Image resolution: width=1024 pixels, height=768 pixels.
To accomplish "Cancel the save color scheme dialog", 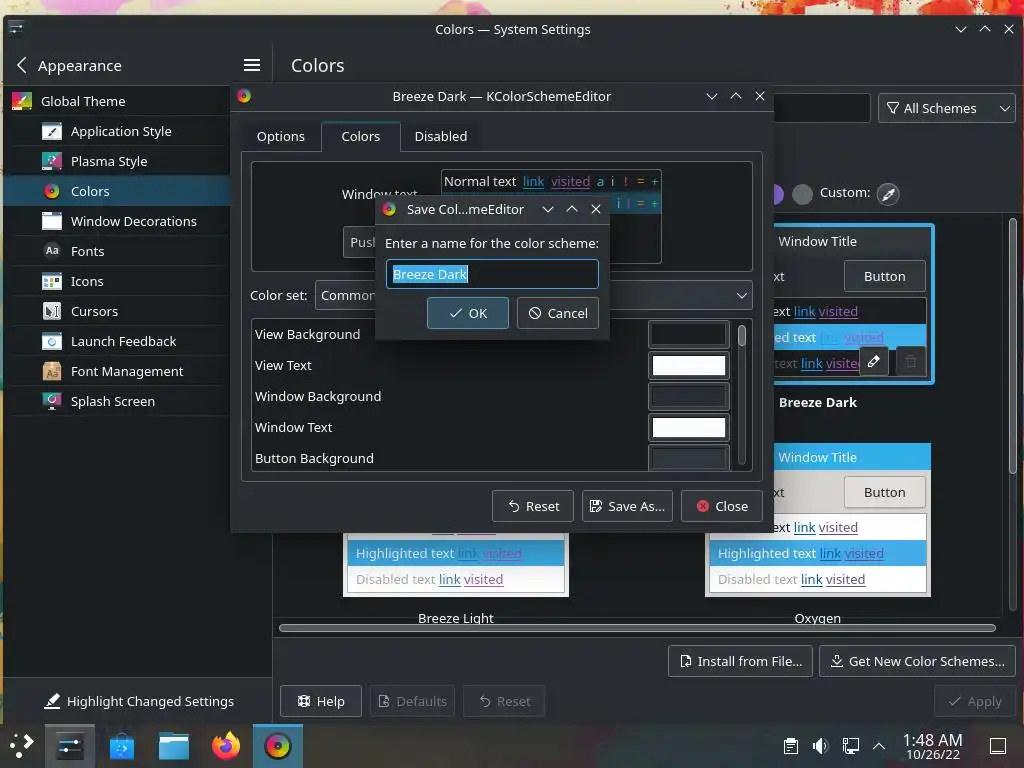I will (558, 313).
